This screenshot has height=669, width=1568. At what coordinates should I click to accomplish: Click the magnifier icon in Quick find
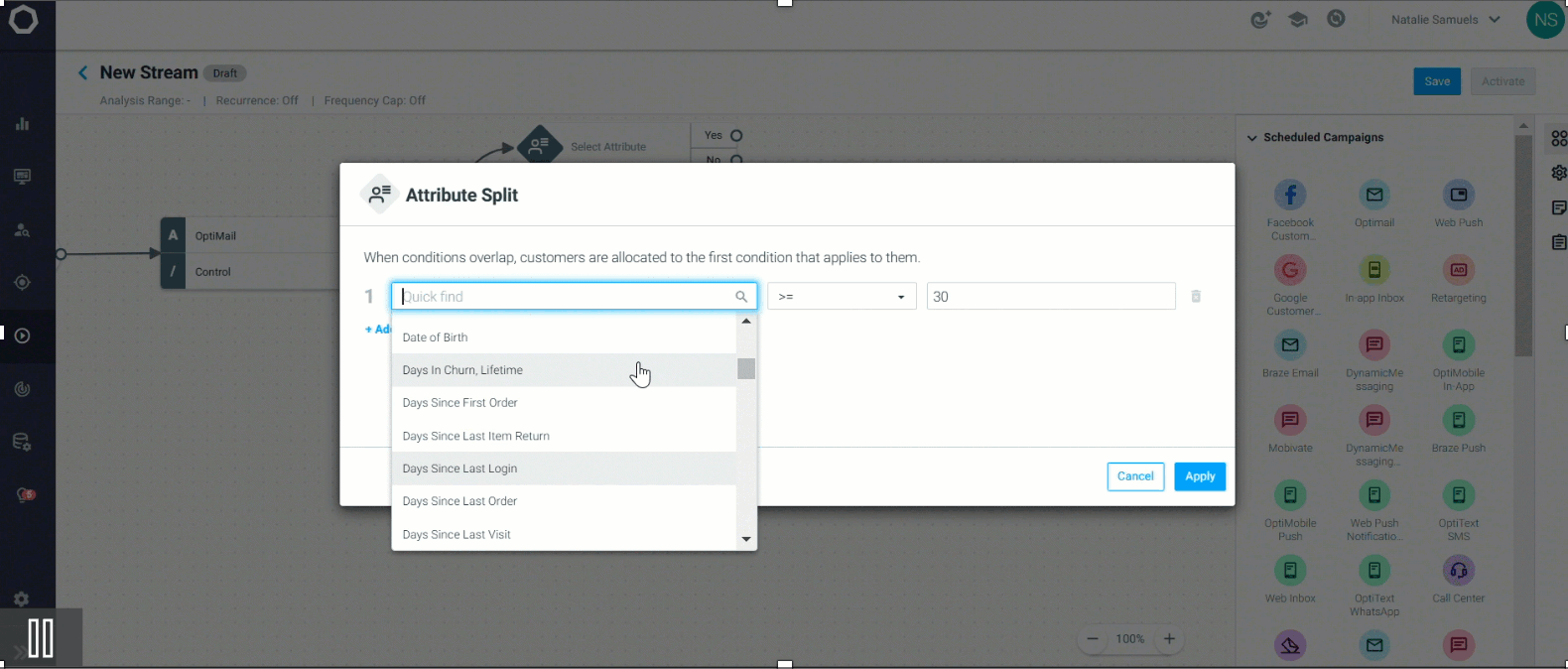tap(741, 297)
